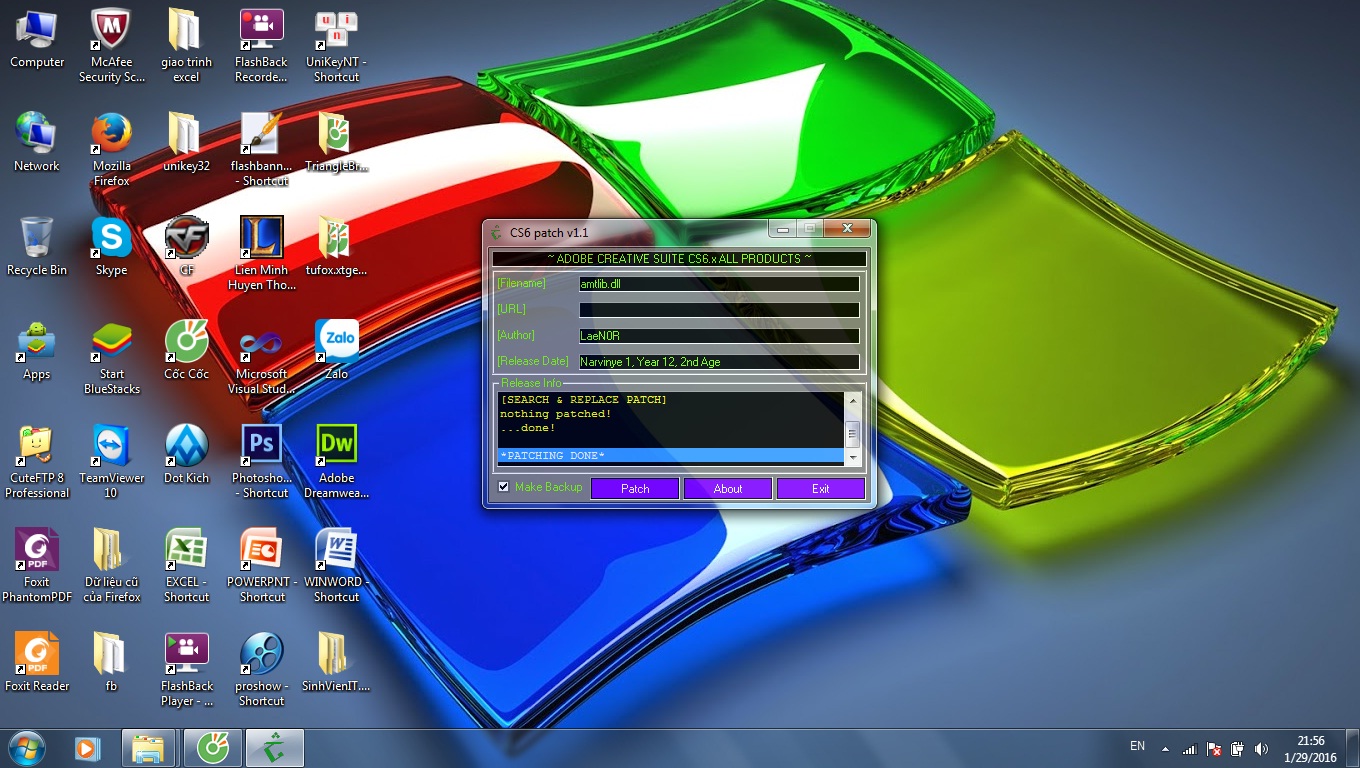Click the Exit button in CS6 patch

click(821, 489)
